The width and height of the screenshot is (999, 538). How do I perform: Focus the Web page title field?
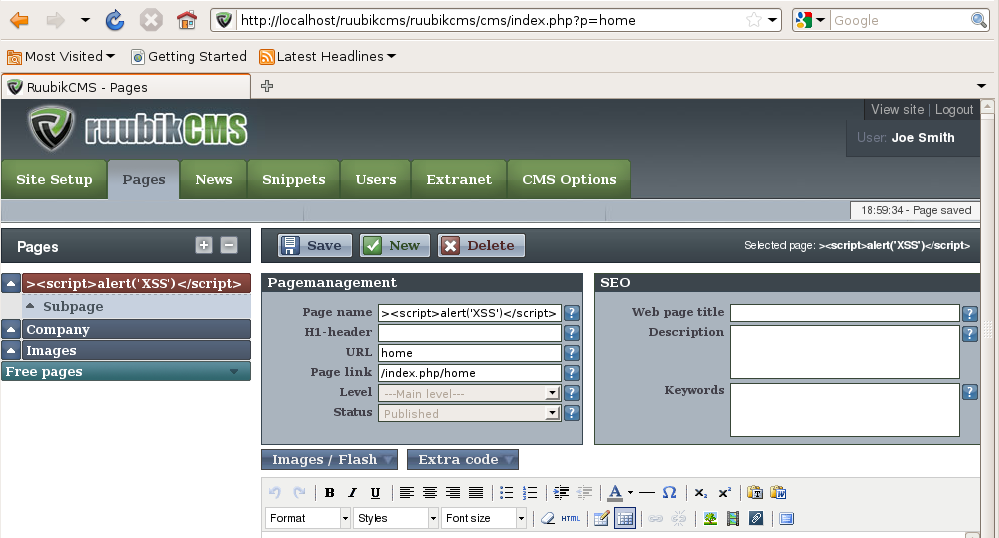pyautogui.click(x=845, y=313)
